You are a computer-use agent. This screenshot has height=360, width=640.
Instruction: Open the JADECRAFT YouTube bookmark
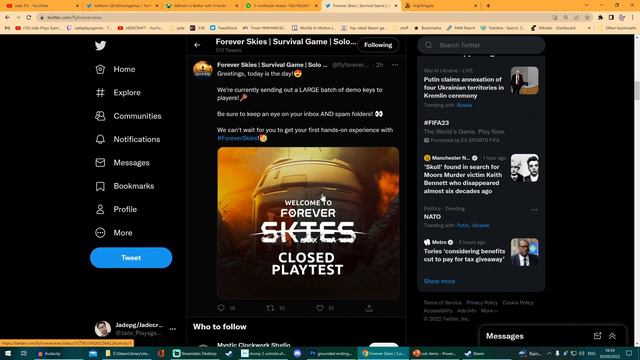(x=140, y=28)
